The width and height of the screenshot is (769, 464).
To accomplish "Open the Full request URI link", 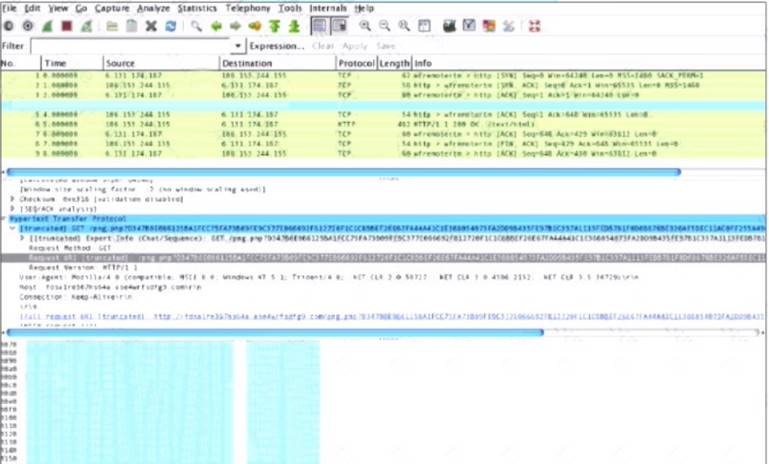I will pos(391,316).
